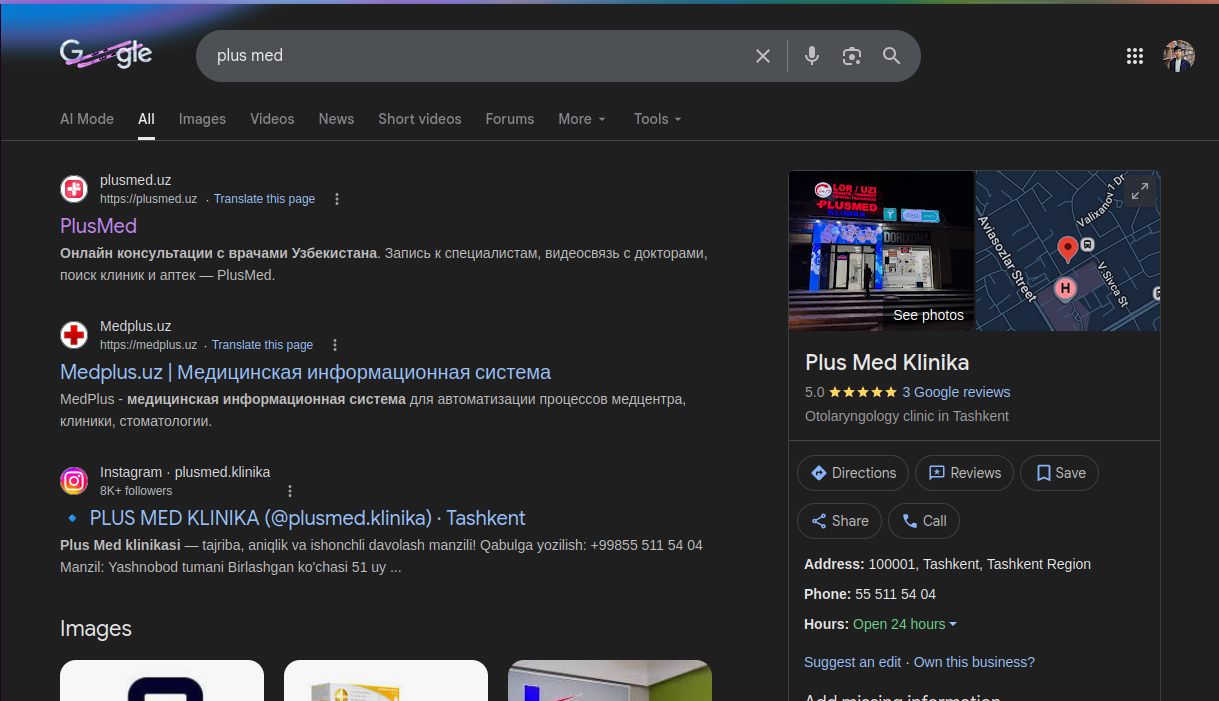Open the Tools dropdown

(657, 119)
